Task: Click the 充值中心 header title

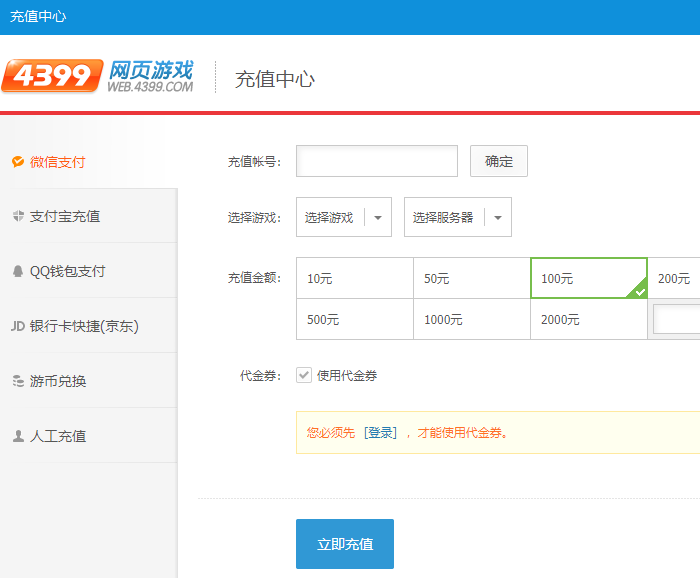Action: click(x=275, y=79)
